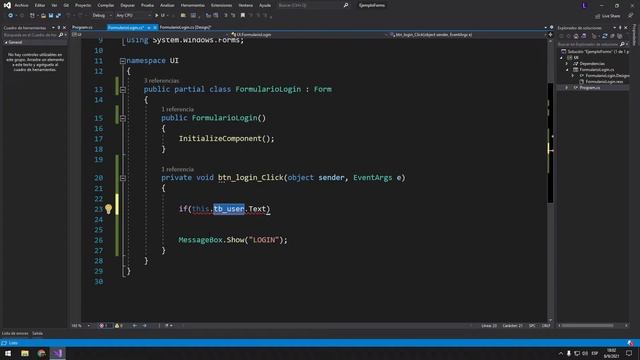Open the Any CPU platform dropdown
The image size is (640, 360).
click(133, 16)
